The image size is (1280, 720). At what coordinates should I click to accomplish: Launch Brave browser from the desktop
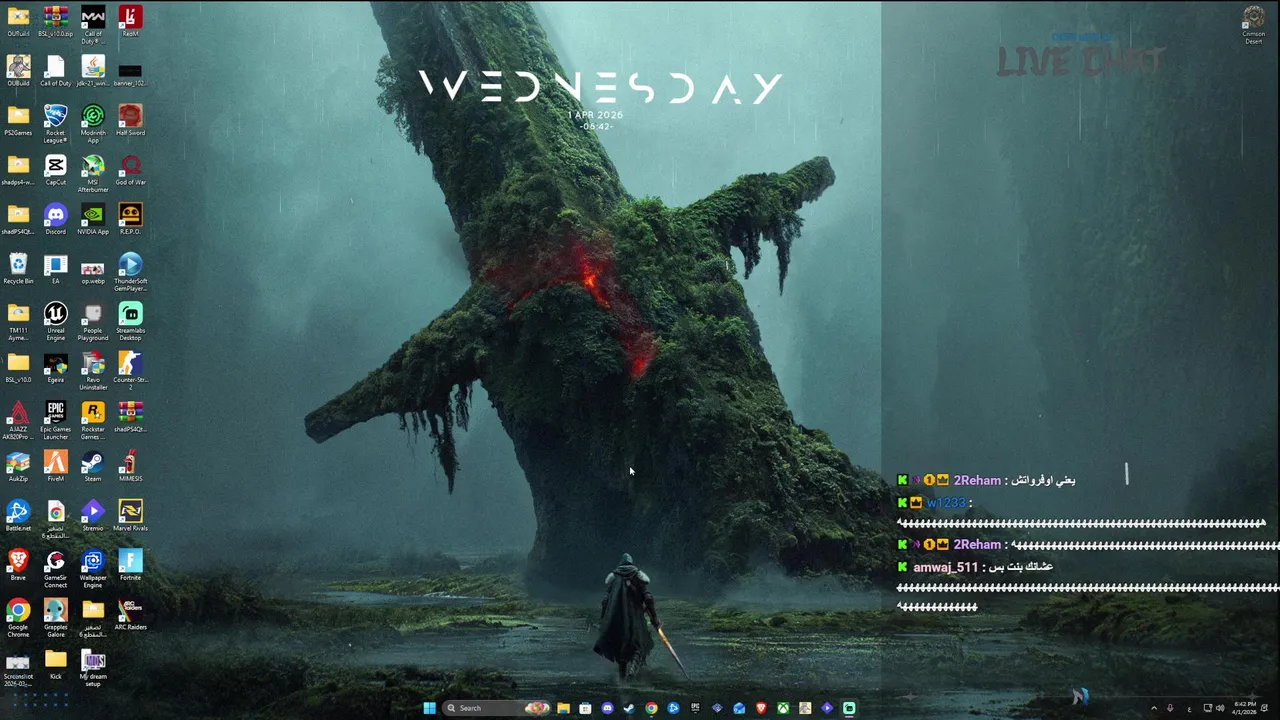point(18,565)
